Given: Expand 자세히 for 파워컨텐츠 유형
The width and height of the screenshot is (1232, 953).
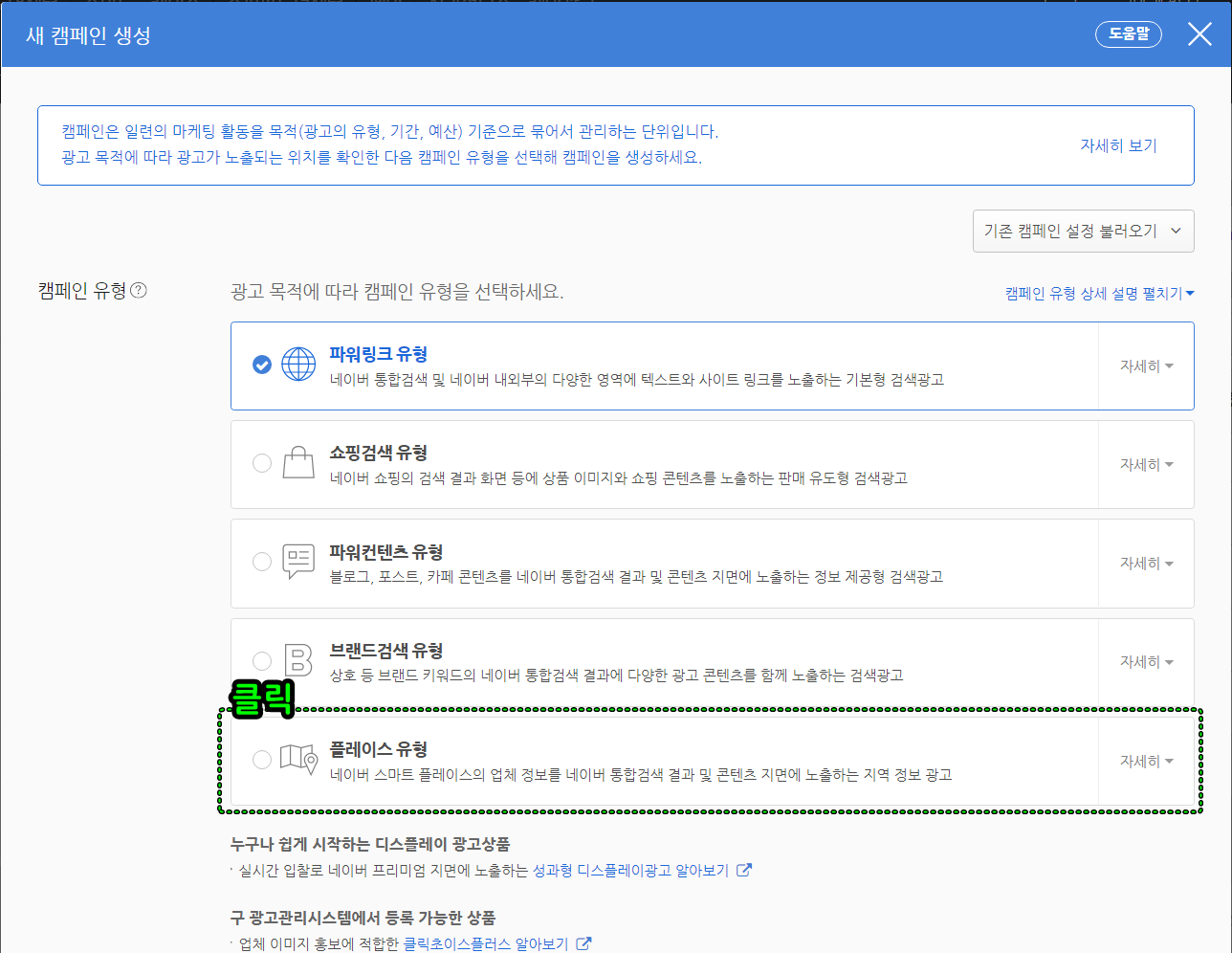Looking at the screenshot, I should tap(1147, 563).
